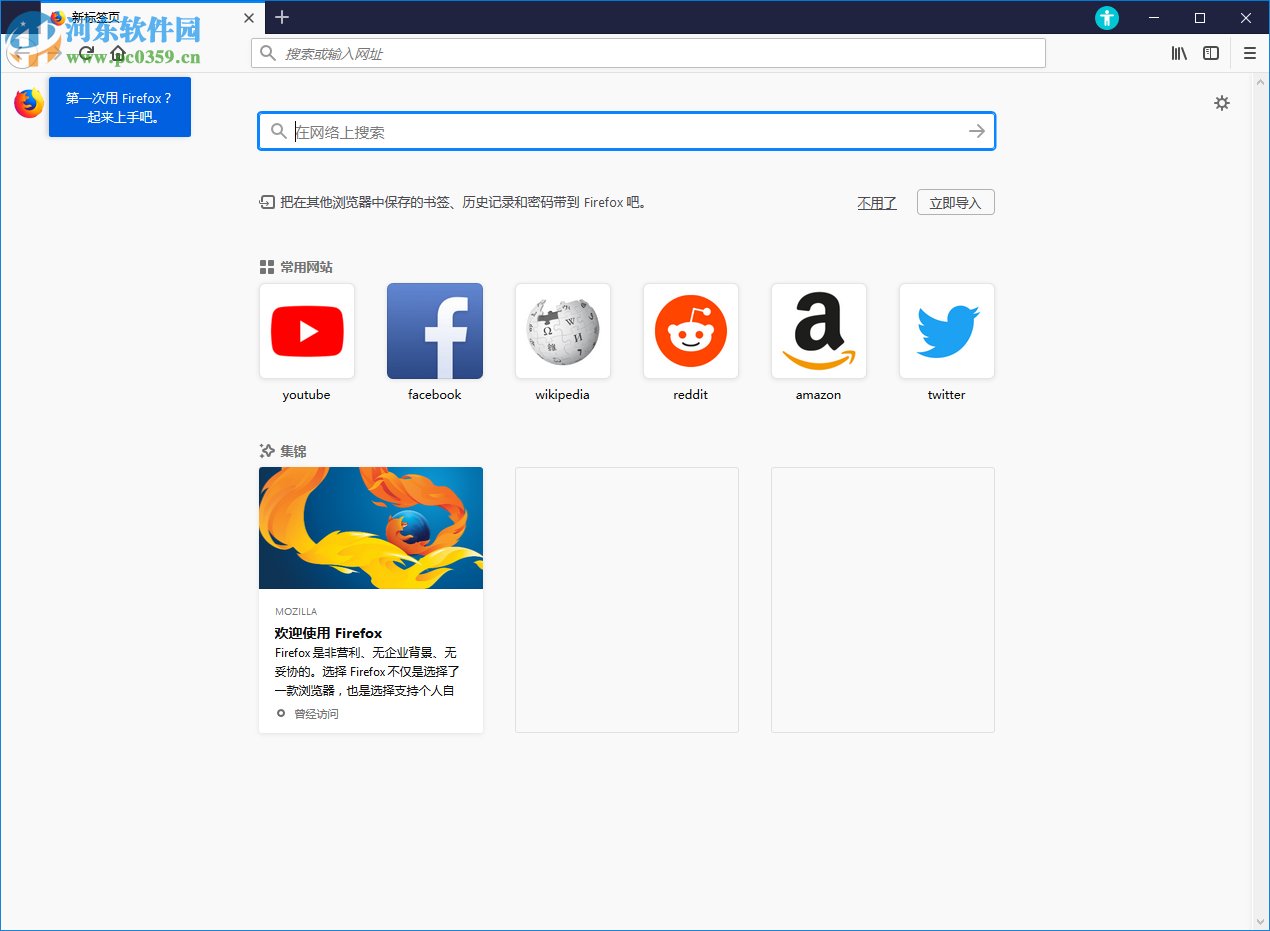Dismiss import prompt via 不用了 link

click(x=877, y=203)
